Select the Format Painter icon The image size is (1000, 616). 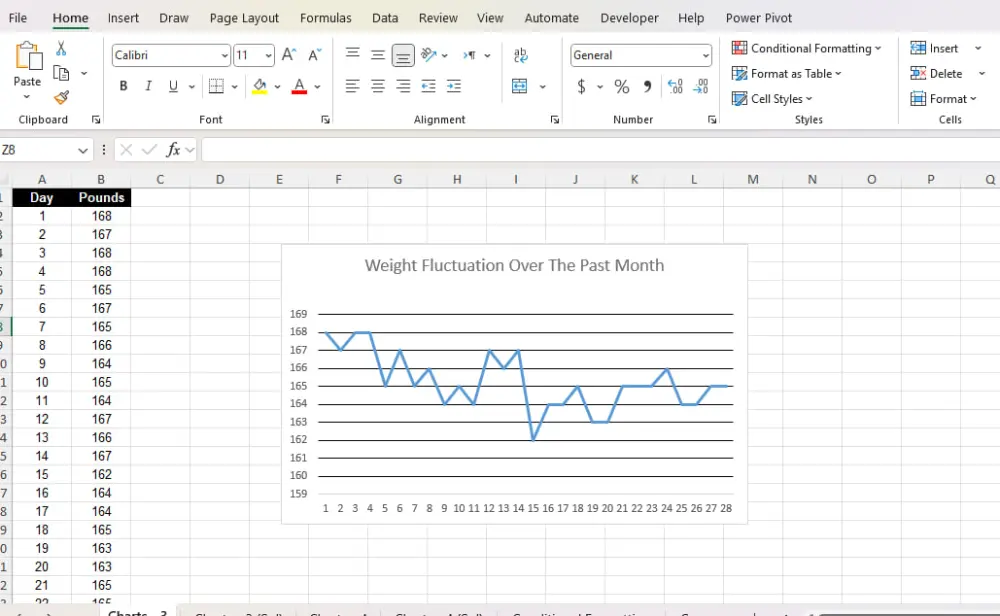click(58, 97)
